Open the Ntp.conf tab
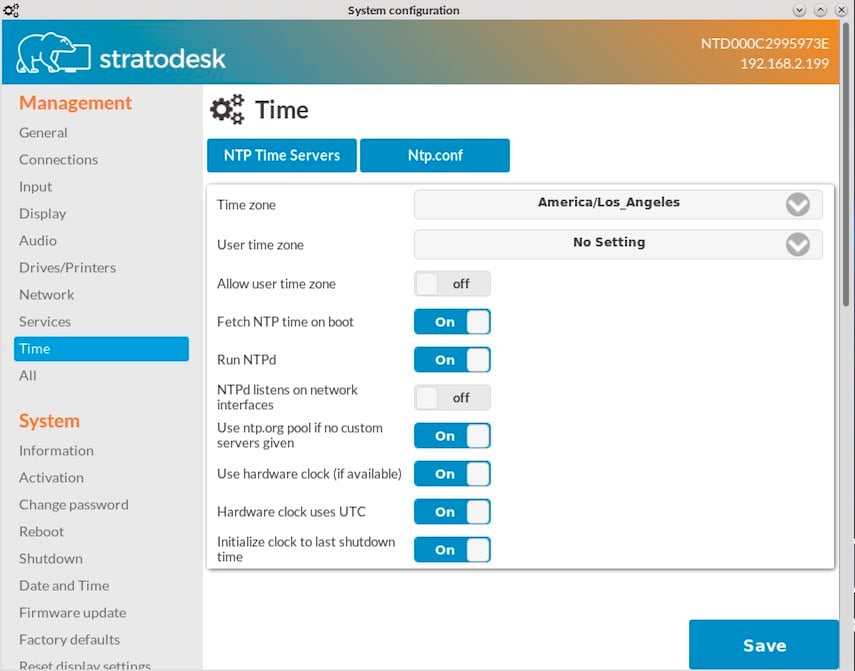The image size is (855, 671). pos(435,156)
